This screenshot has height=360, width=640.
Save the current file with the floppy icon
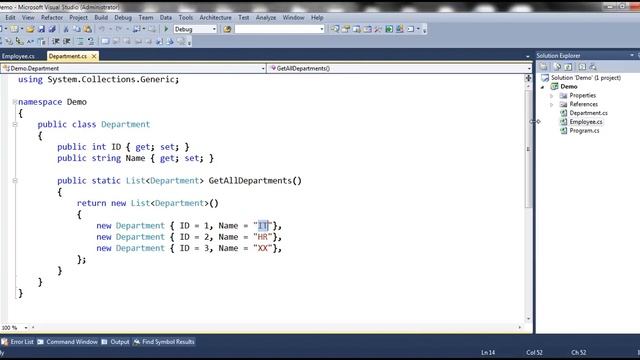coord(41,29)
